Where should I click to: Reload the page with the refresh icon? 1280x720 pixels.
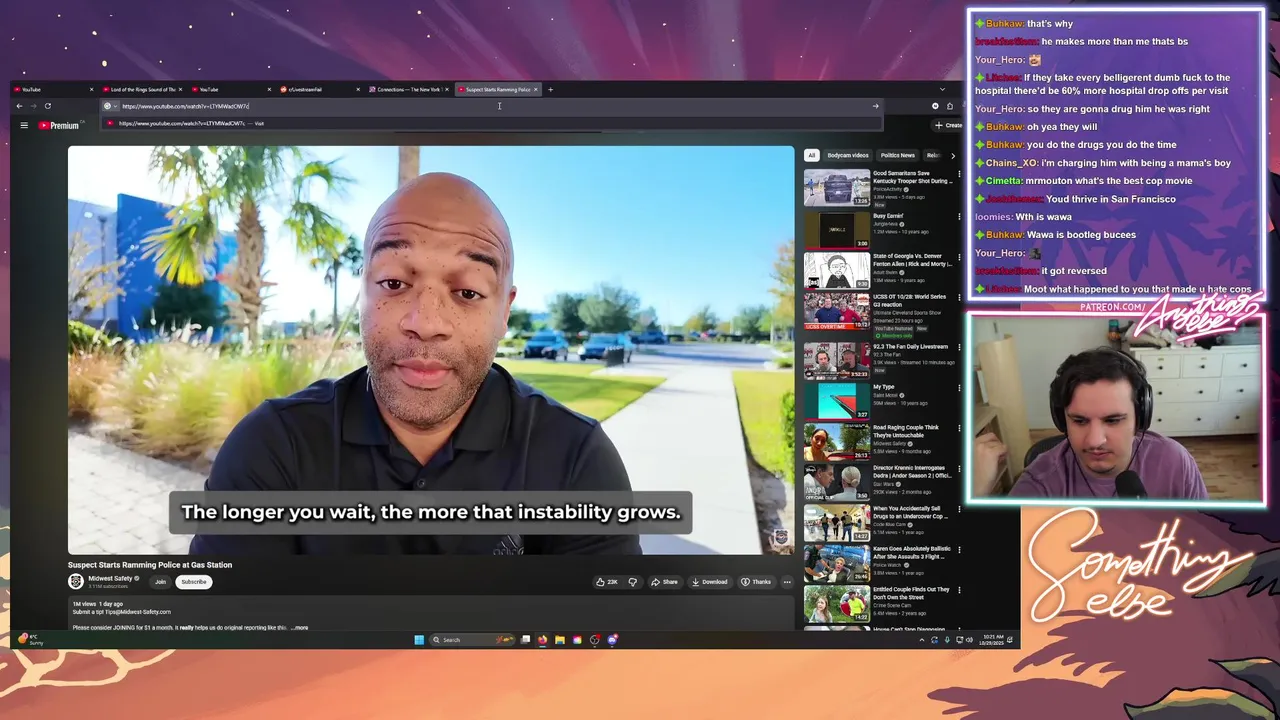click(47, 106)
